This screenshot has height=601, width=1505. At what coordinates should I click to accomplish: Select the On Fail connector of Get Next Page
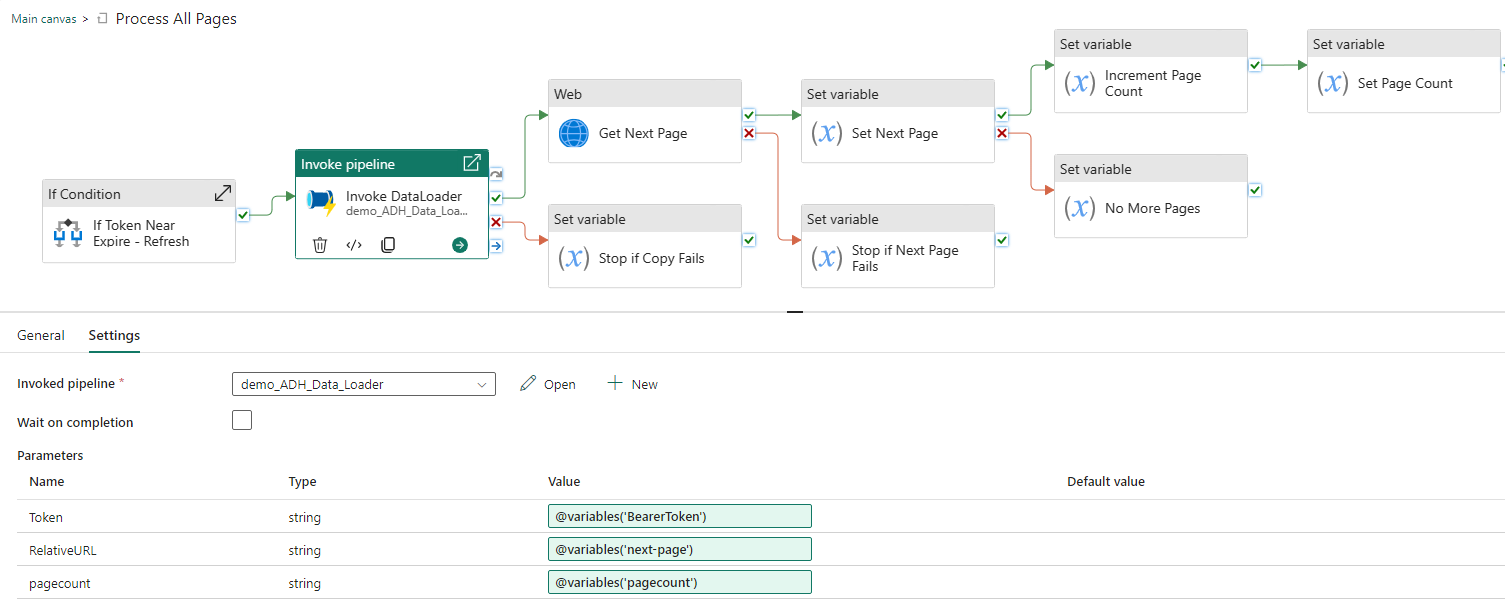tap(749, 133)
